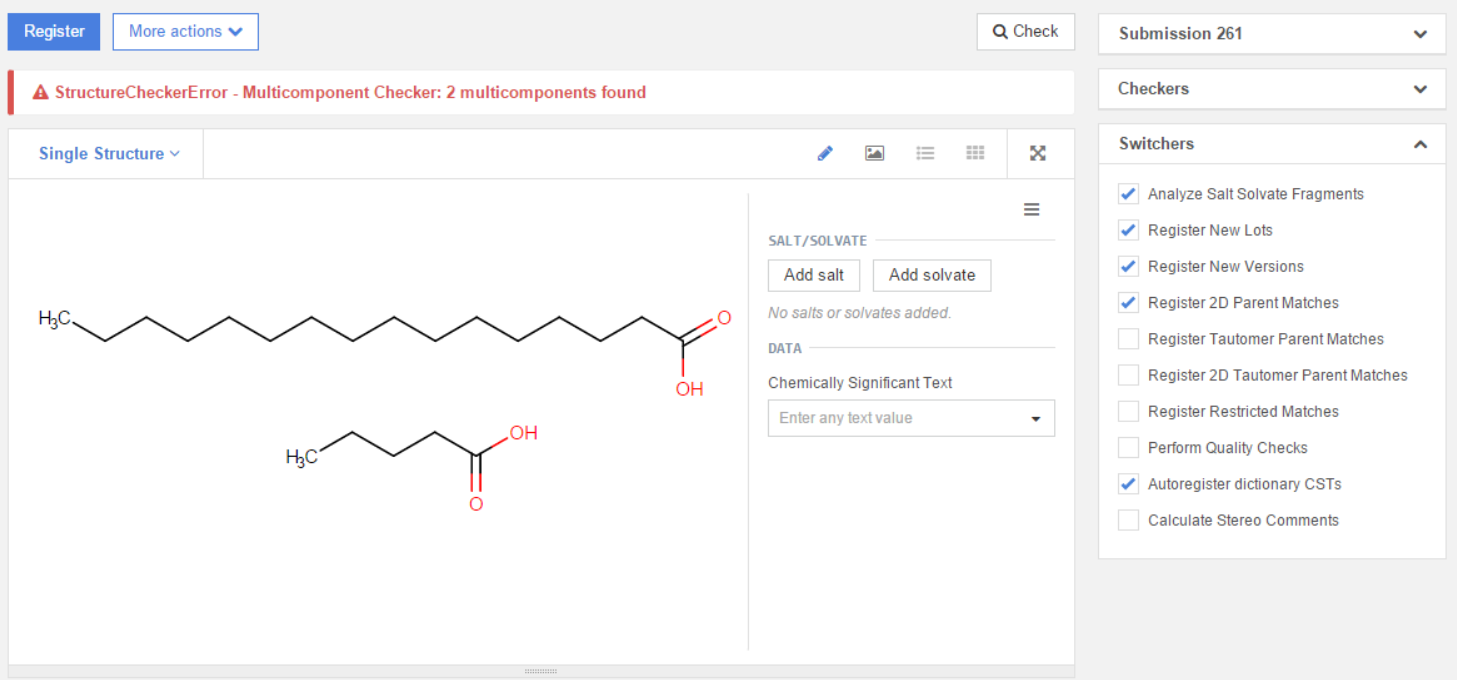The height and width of the screenshot is (680, 1457).
Task: Enable Register Tautomer Parent Matches checkbox
Action: pyautogui.click(x=1128, y=339)
